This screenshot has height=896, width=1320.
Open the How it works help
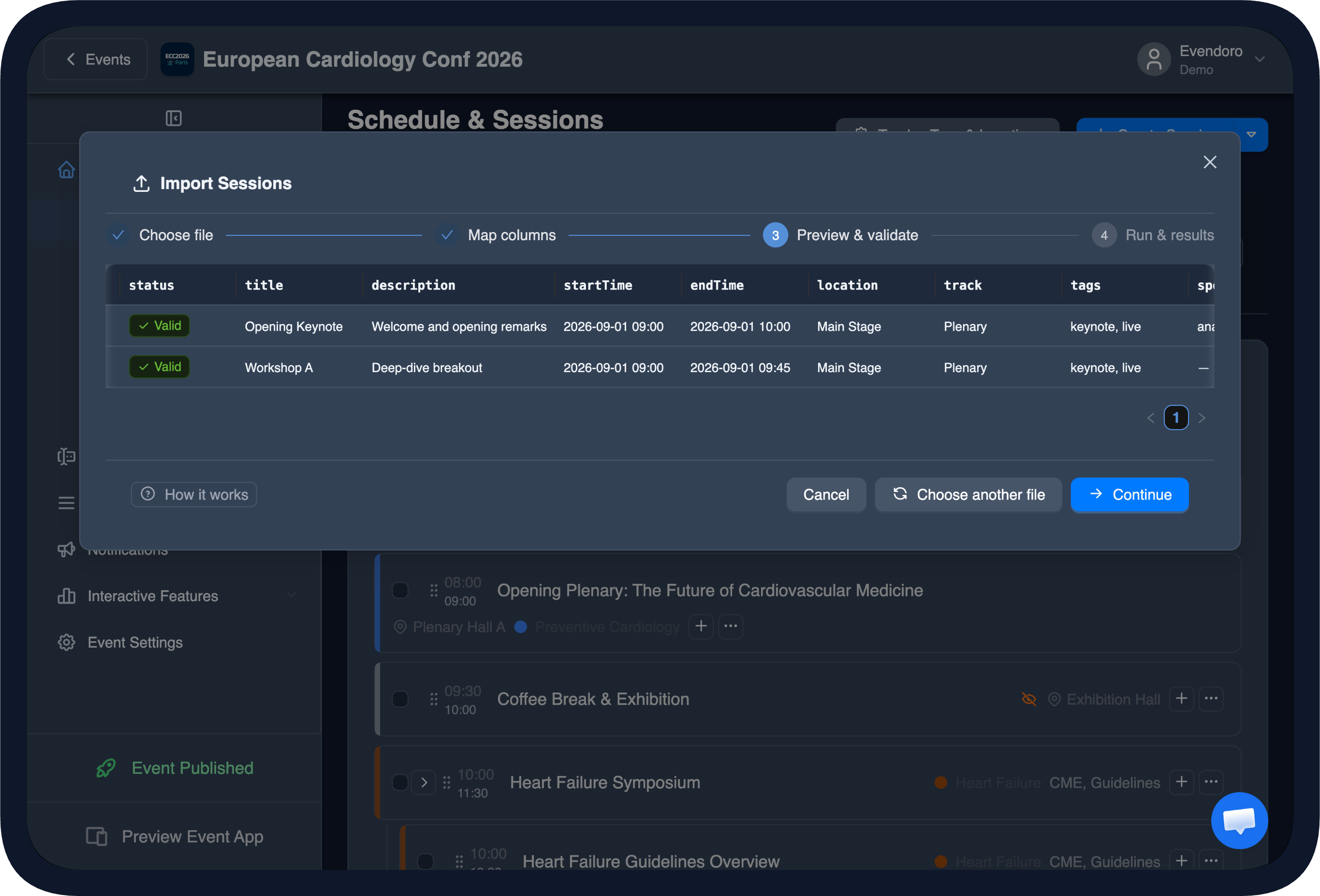point(194,494)
